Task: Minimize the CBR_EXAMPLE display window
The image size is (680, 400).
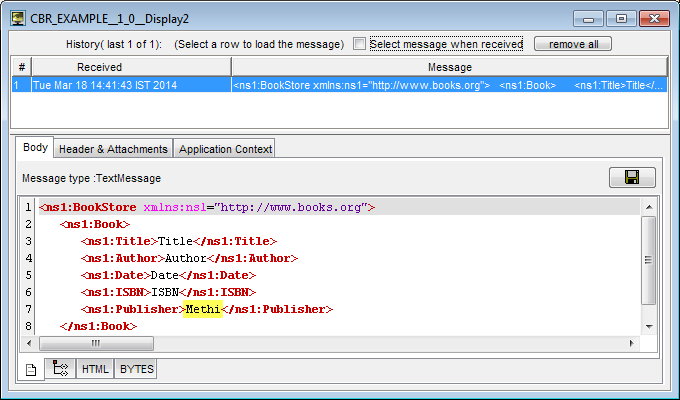Action: click(x=588, y=19)
